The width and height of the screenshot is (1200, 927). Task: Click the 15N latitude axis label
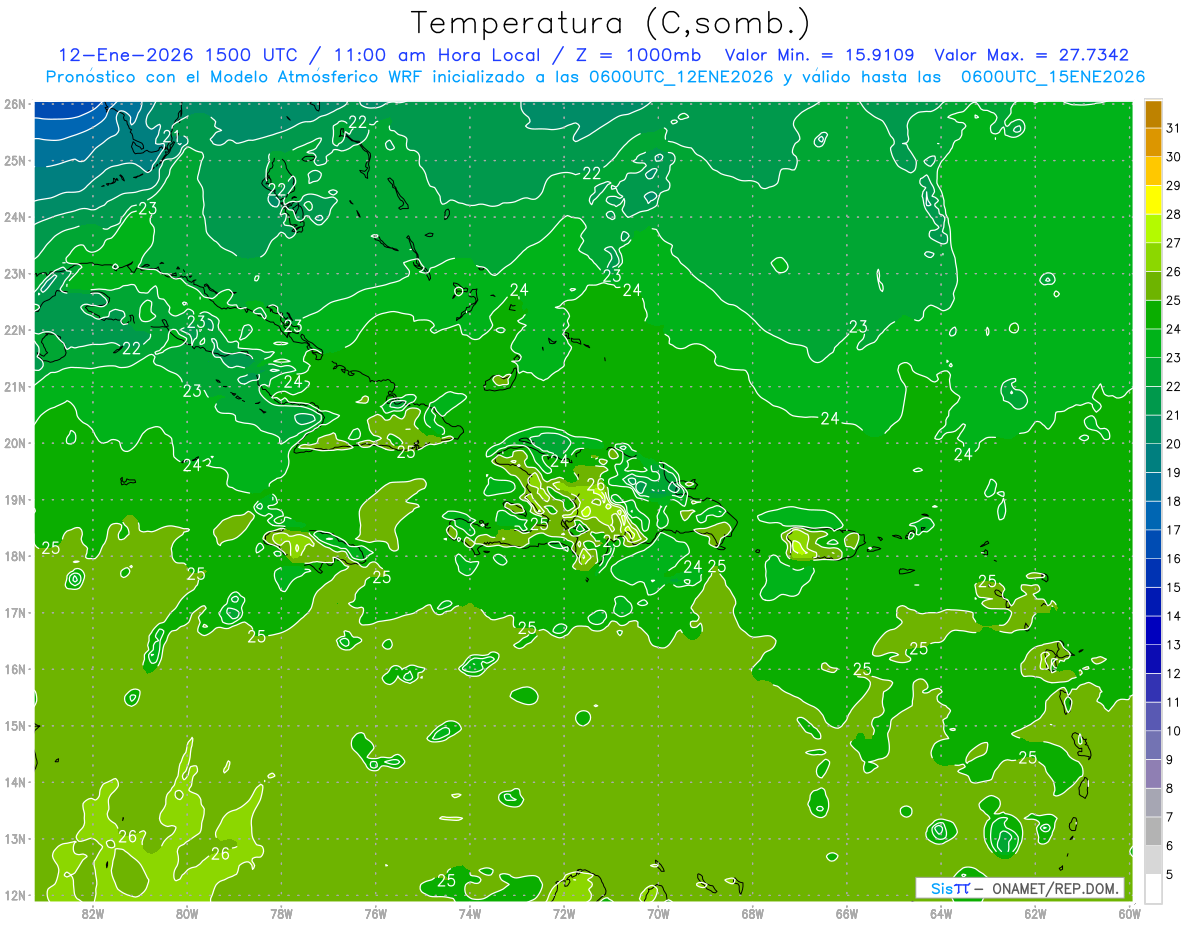coord(14,726)
